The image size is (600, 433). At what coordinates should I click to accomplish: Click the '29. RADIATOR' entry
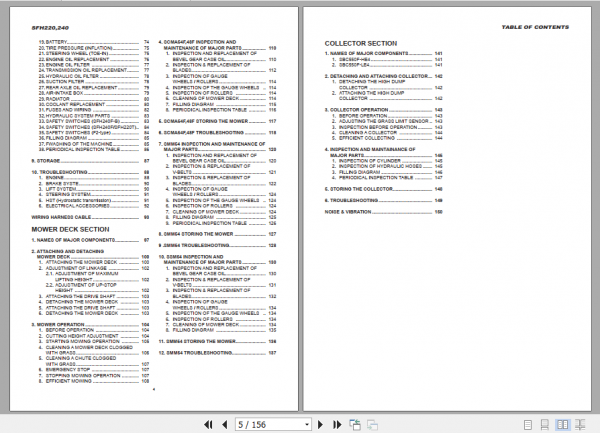92,99
